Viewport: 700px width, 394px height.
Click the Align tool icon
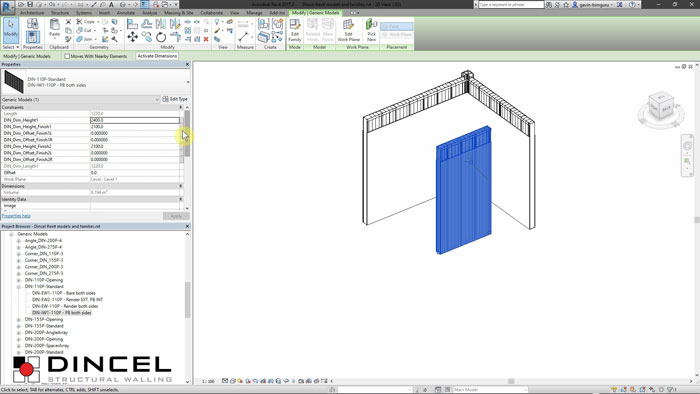133,24
